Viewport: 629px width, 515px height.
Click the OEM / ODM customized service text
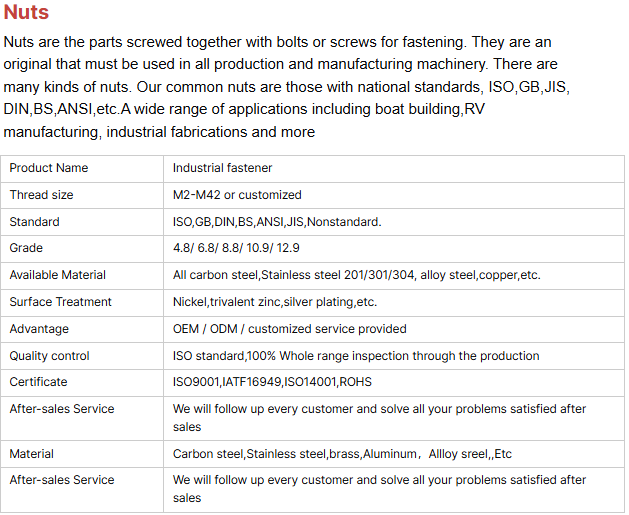click(x=290, y=329)
